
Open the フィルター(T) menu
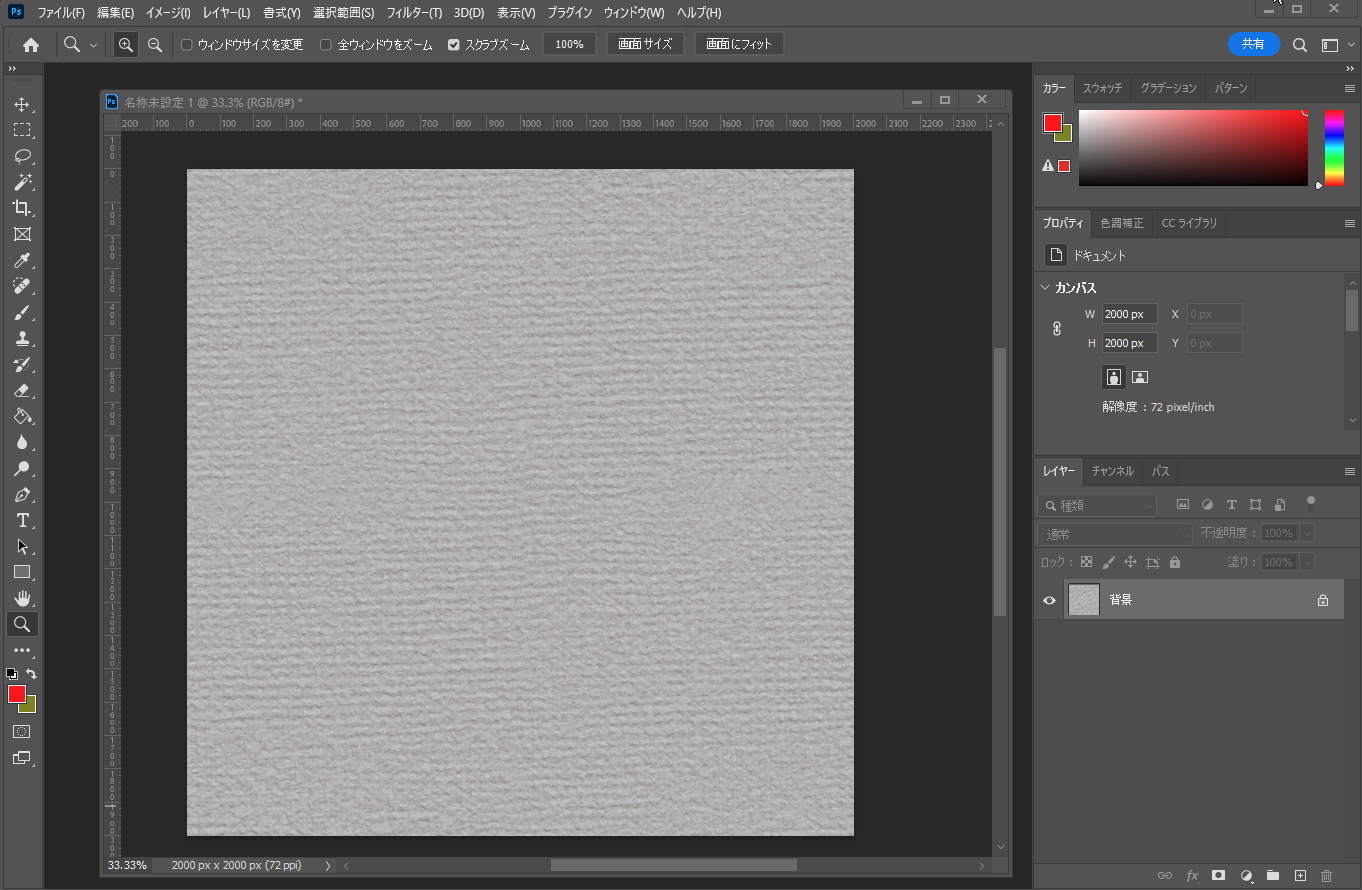[414, 13]
